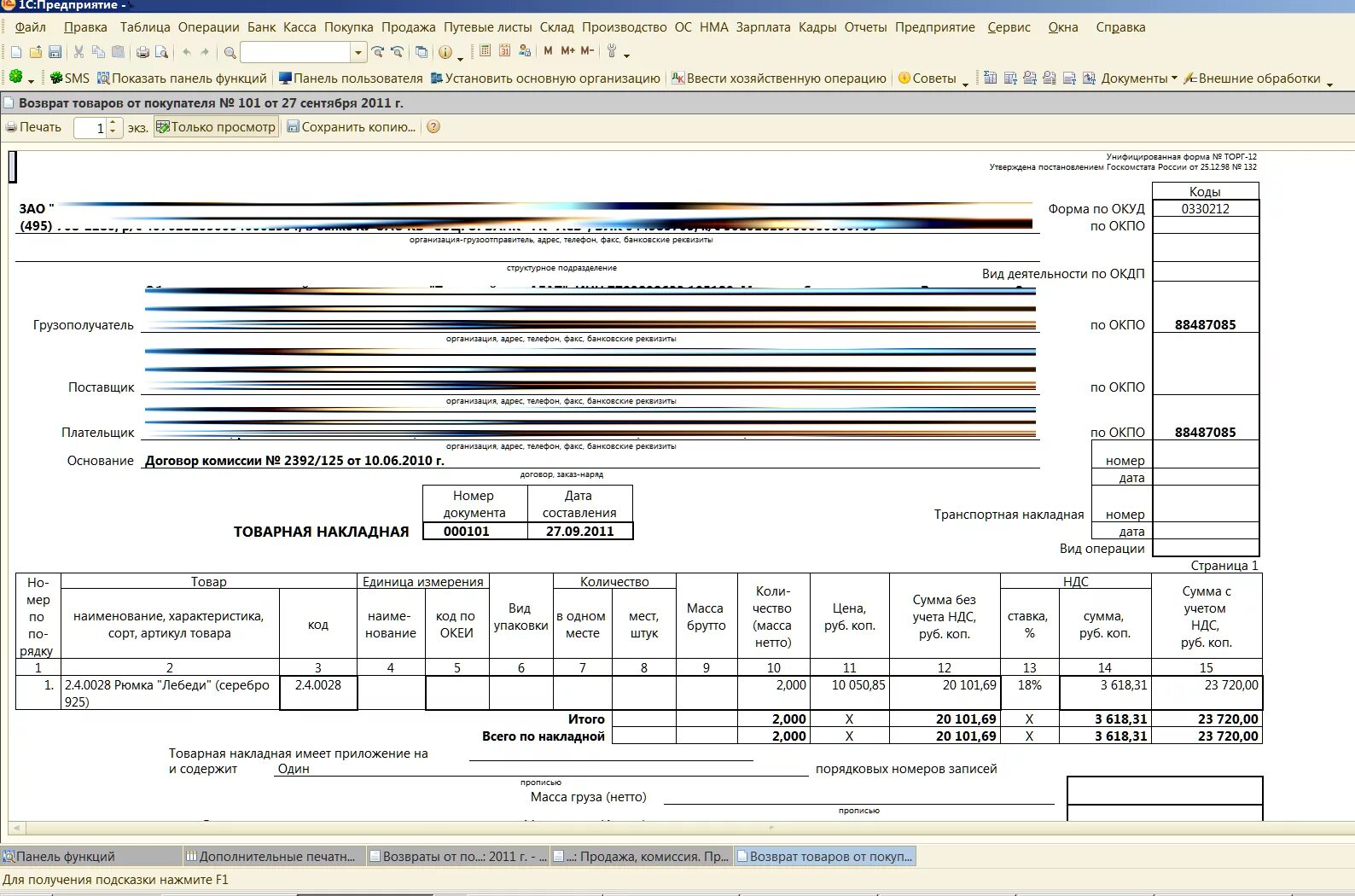
Task: Click the Cut scissors icon
Action: tap(79, 52)
